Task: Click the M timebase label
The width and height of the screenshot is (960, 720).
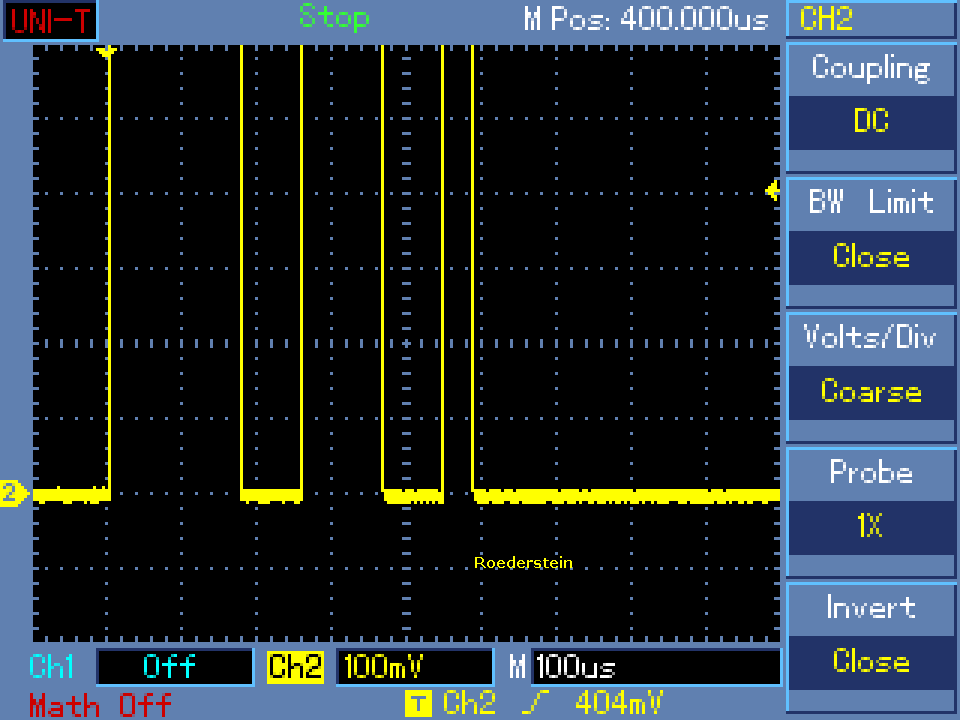Action: point(517,667)
